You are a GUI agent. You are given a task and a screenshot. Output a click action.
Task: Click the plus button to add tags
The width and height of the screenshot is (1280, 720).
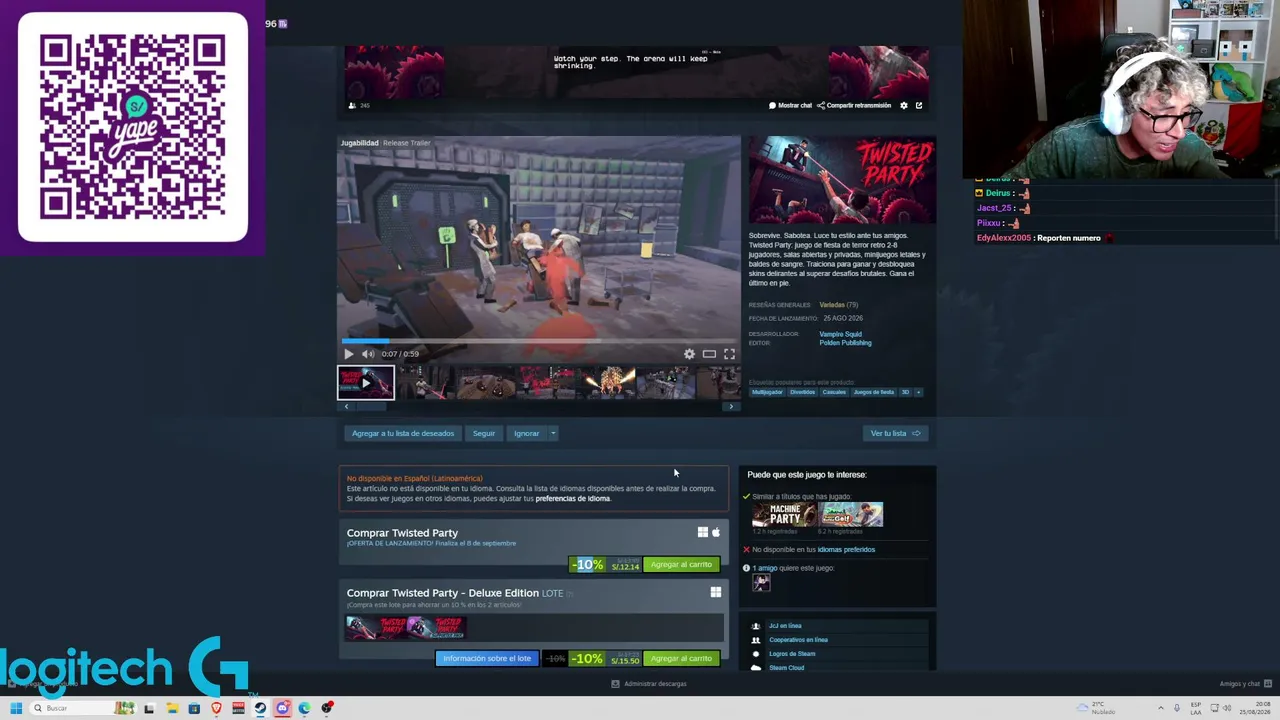pyautogui.click(x=918, y=392)
